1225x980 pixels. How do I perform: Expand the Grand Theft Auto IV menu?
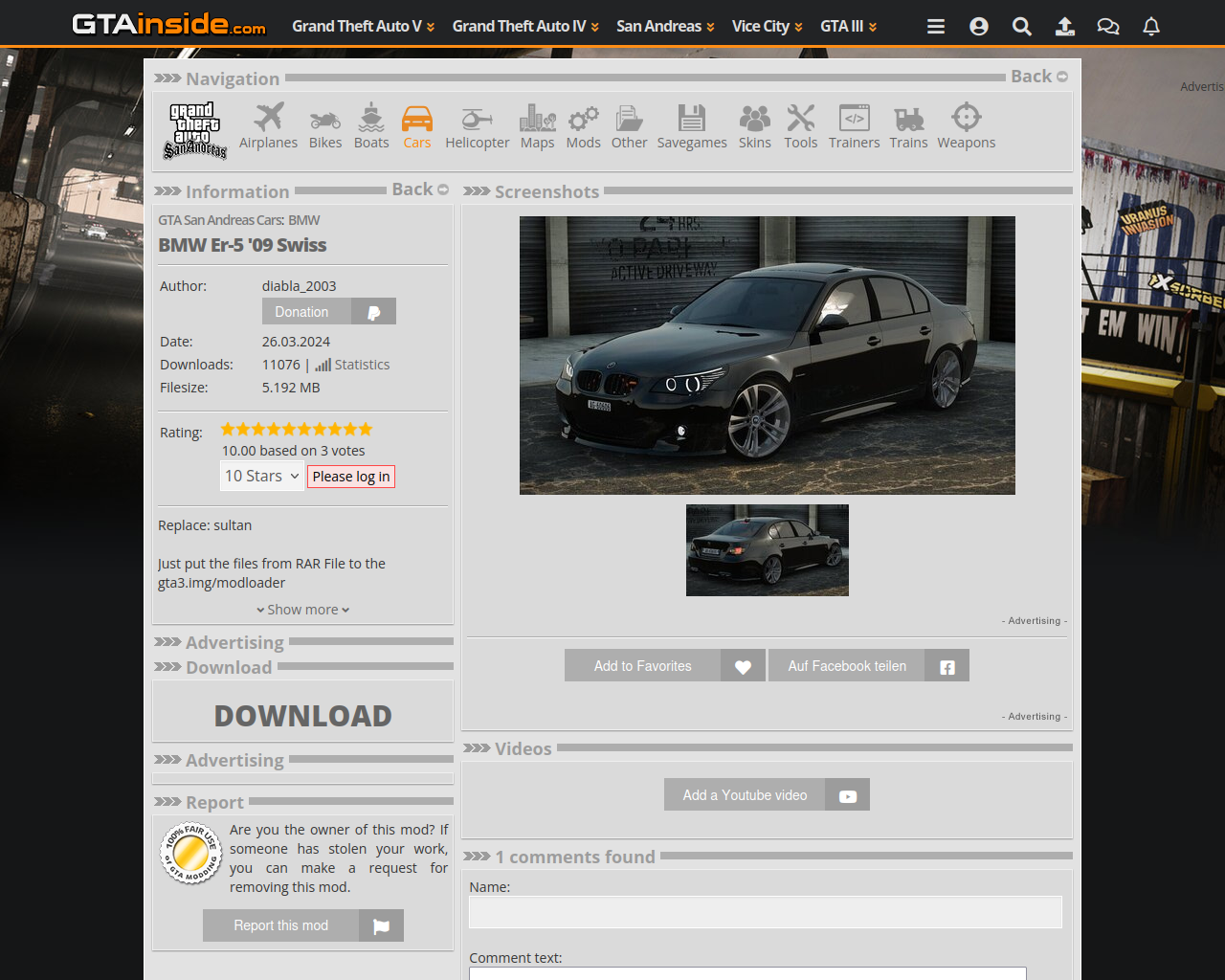(x=525, y=27)
